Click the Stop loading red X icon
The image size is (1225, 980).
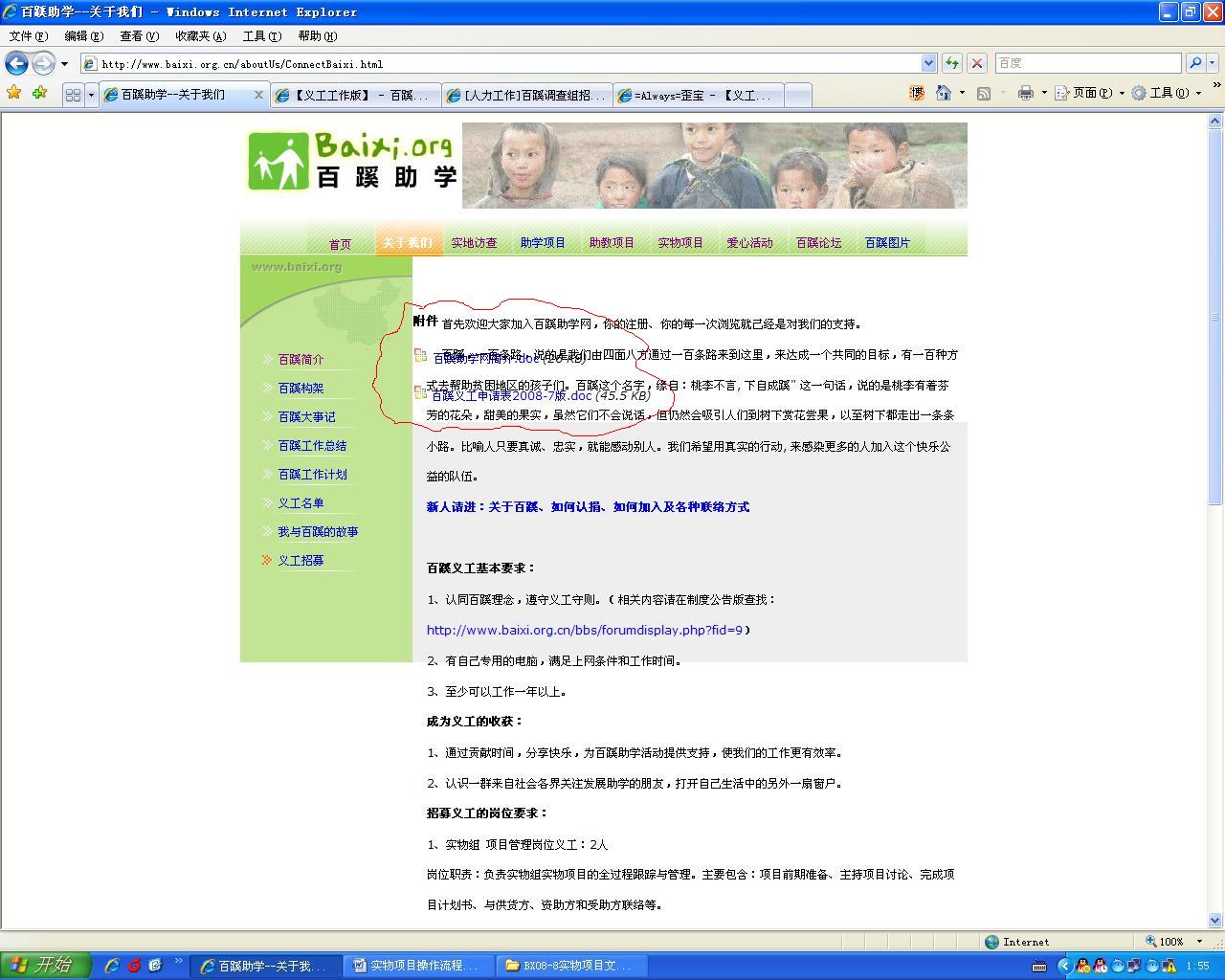point(976,63)
